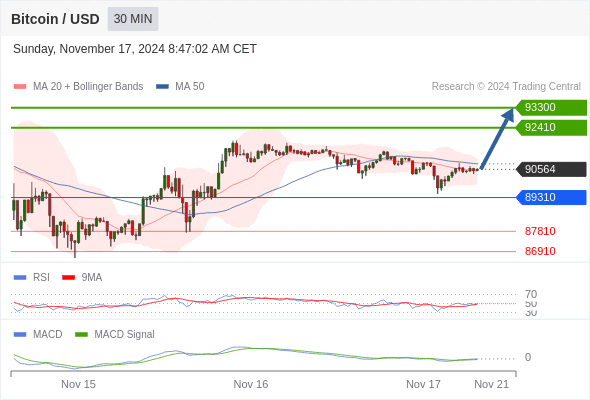Viewport: 590px width, 400px height.
Task: Click the 9MA red legend marker
Action: click(68, 278)
